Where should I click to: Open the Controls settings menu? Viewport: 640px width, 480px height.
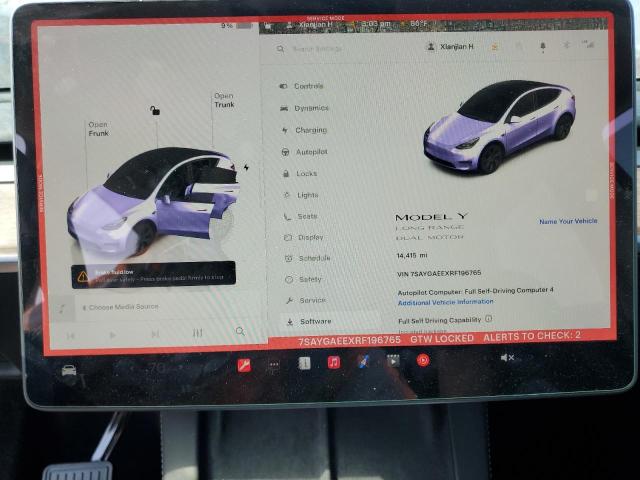coord(302,86)
